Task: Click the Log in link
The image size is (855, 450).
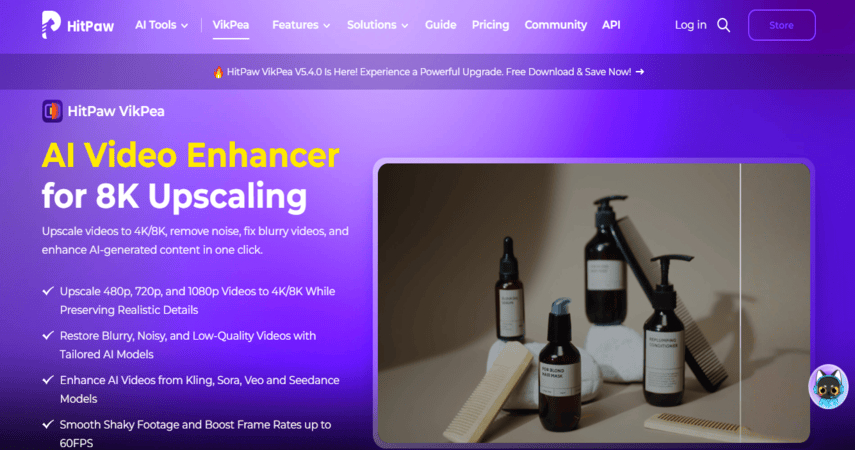Action: (x=690, y=25)
